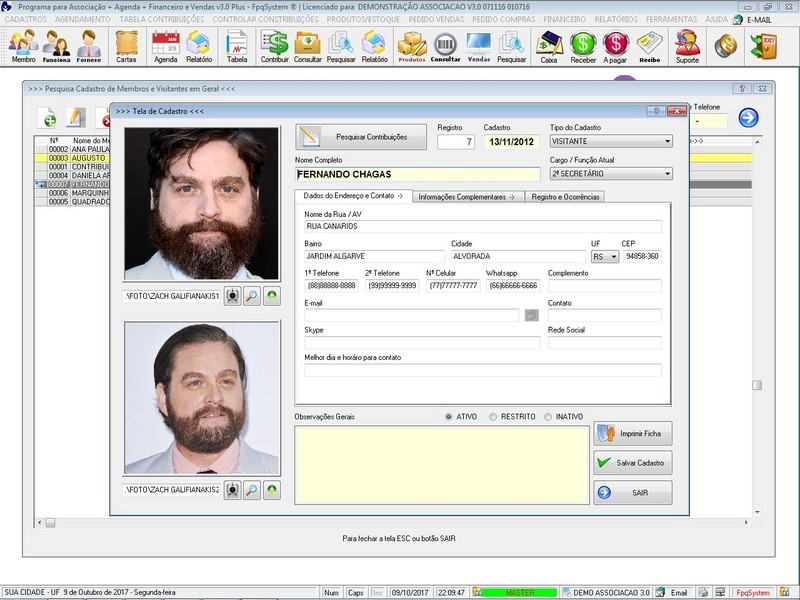The image size is (800, 600).
Task: Open the Suporte icon
Action: pyautogui.click(x=687, y=46)
